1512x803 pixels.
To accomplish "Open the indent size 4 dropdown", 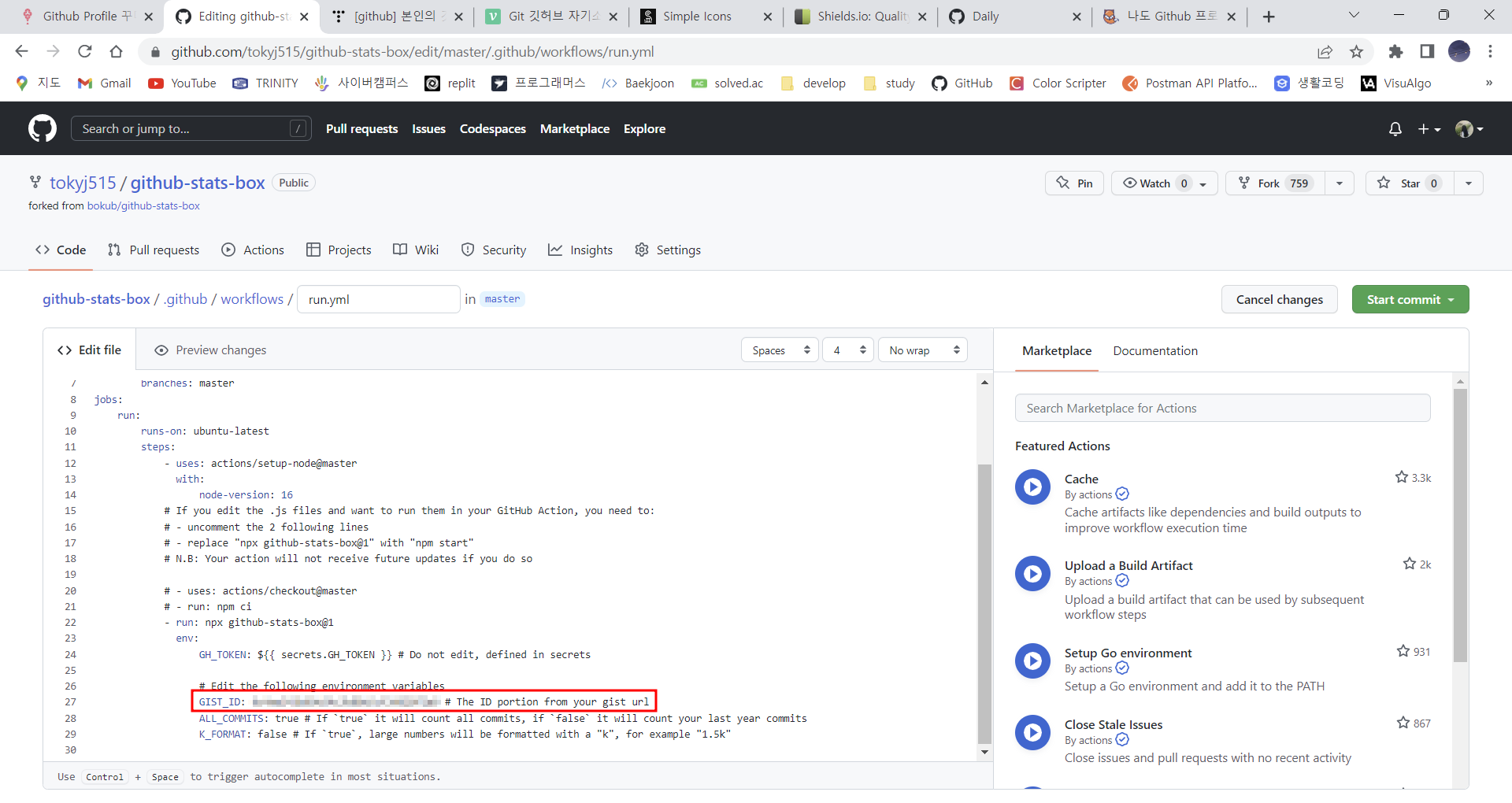I will pos(848,350).
